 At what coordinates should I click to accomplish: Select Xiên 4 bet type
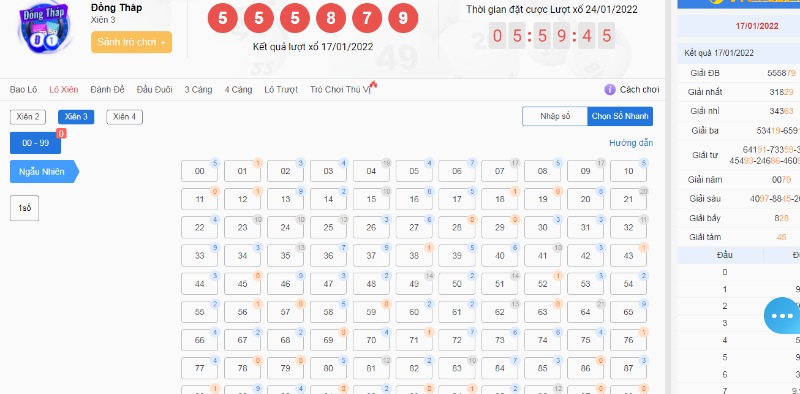(124, 117)
